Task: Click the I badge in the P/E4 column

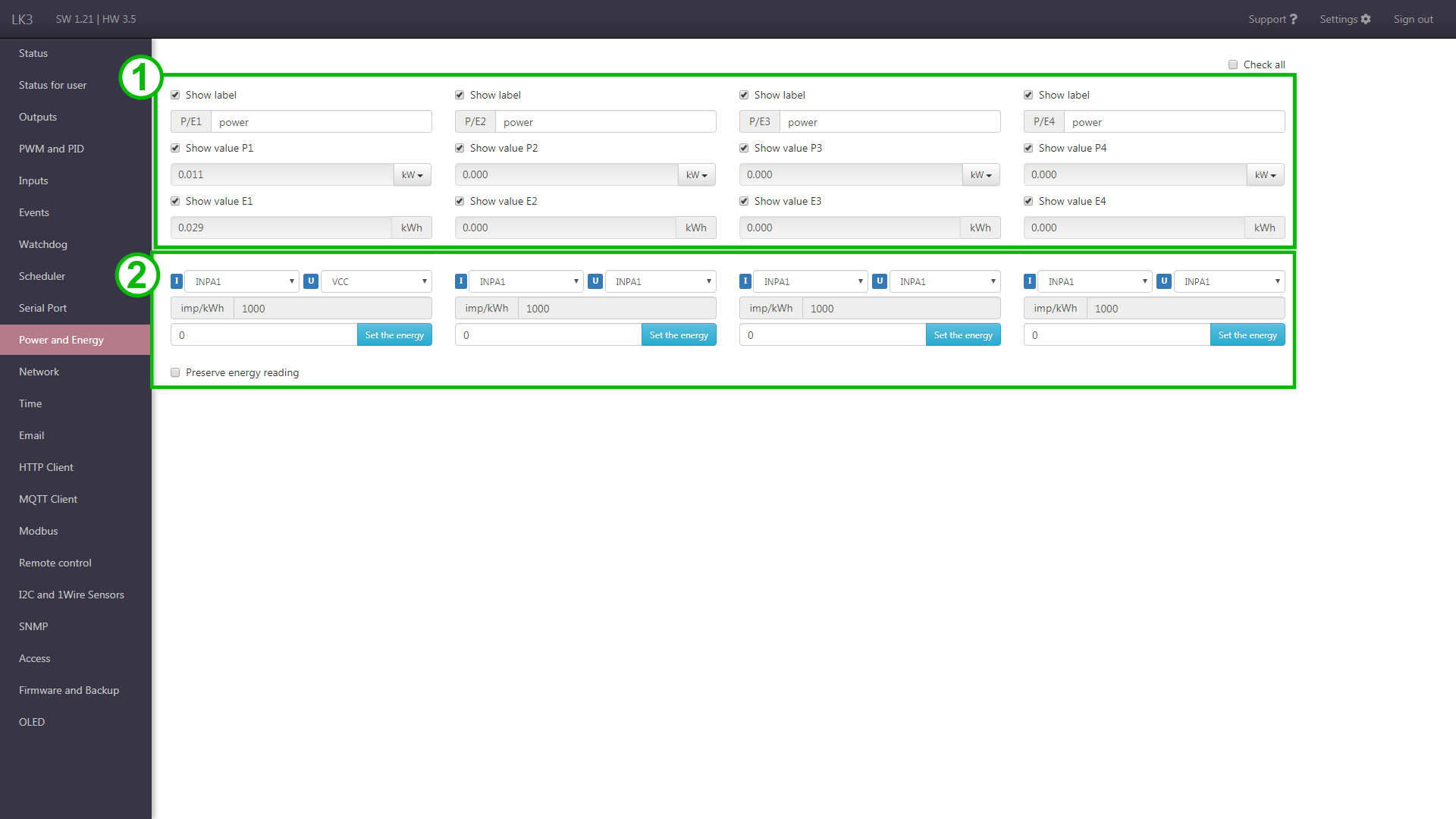Action: click(1030, 281)
